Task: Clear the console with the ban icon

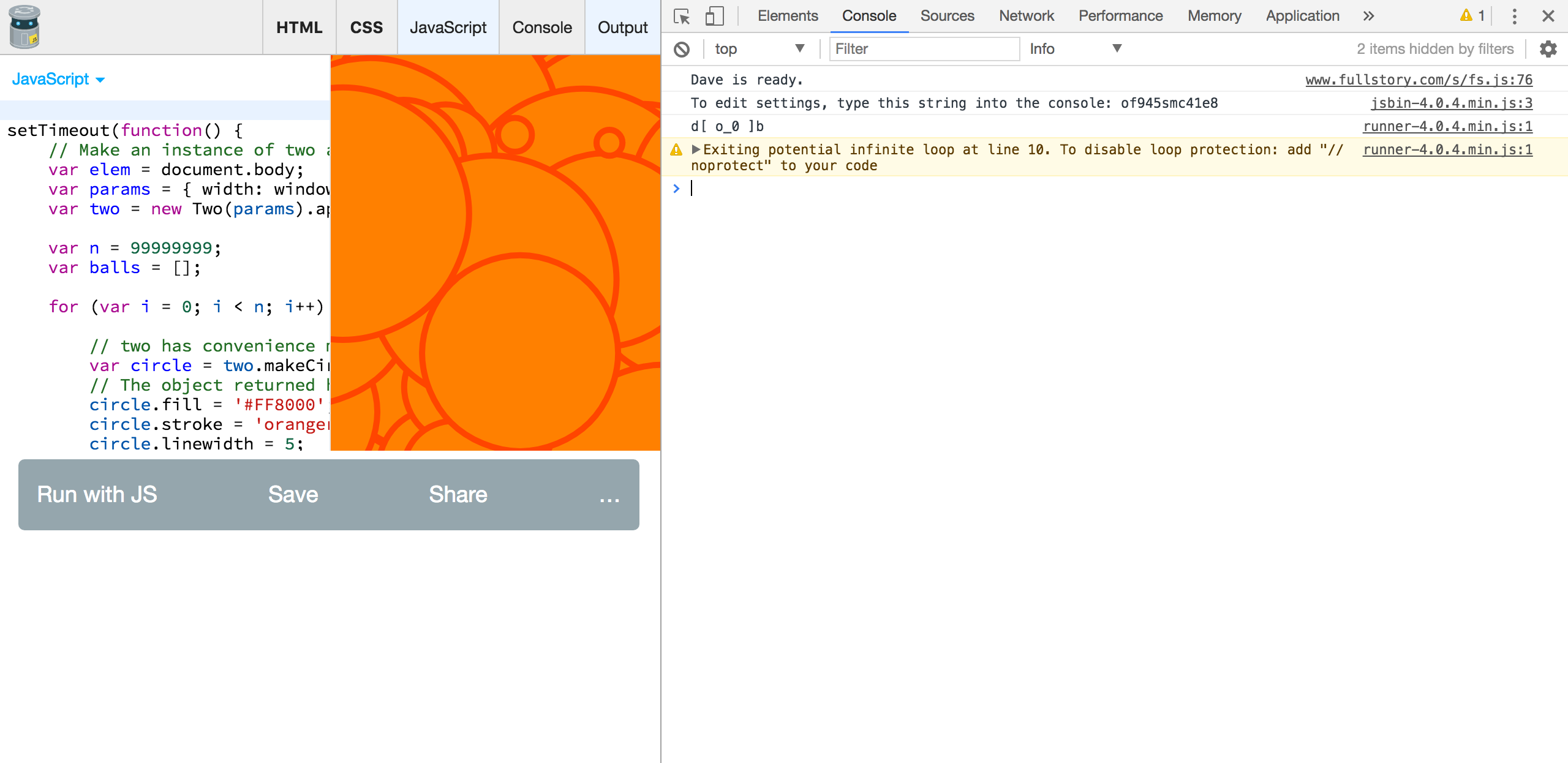Action: (x=682, y=49)
